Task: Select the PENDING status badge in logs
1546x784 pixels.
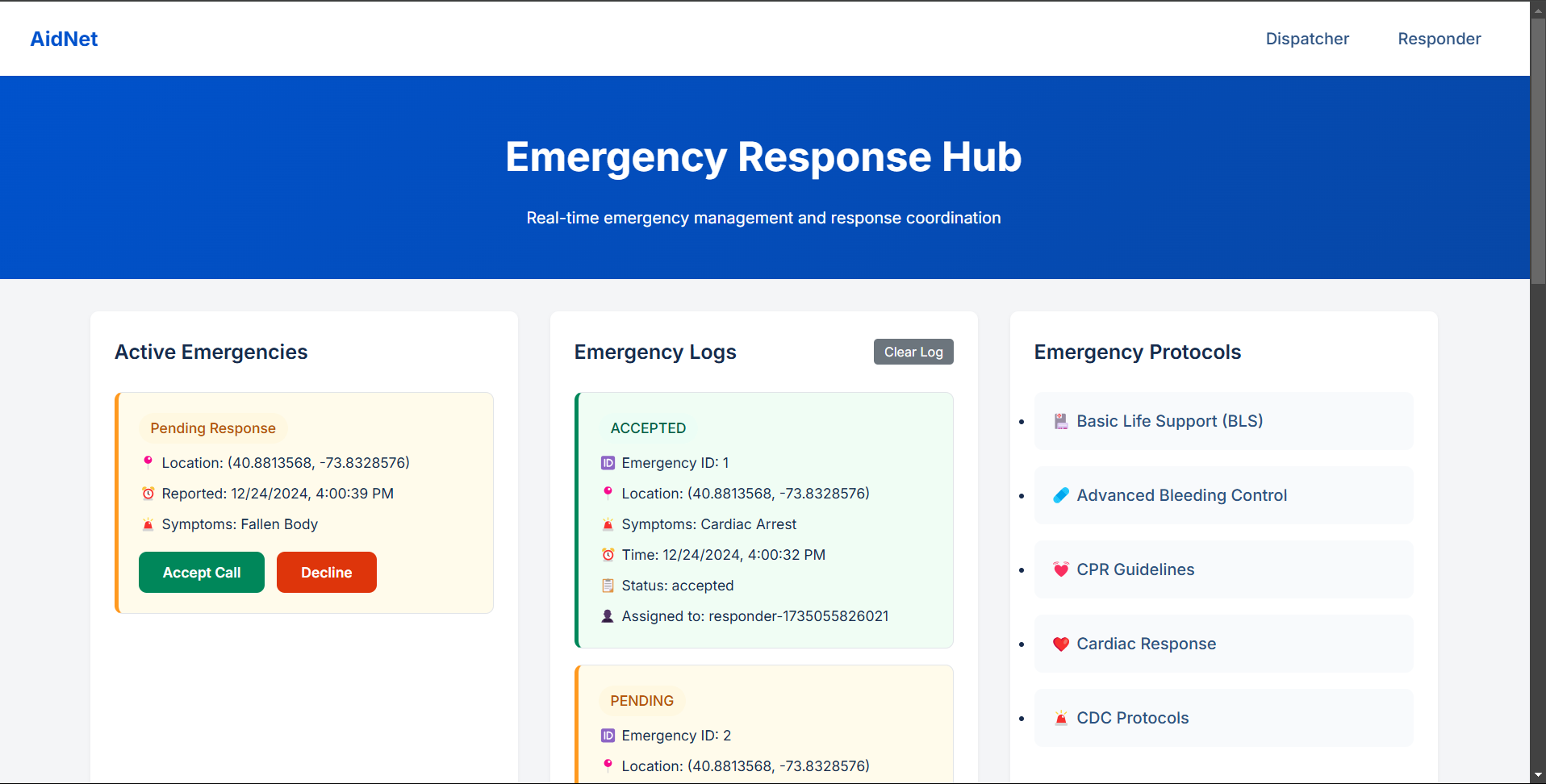Action: [641, 701]
